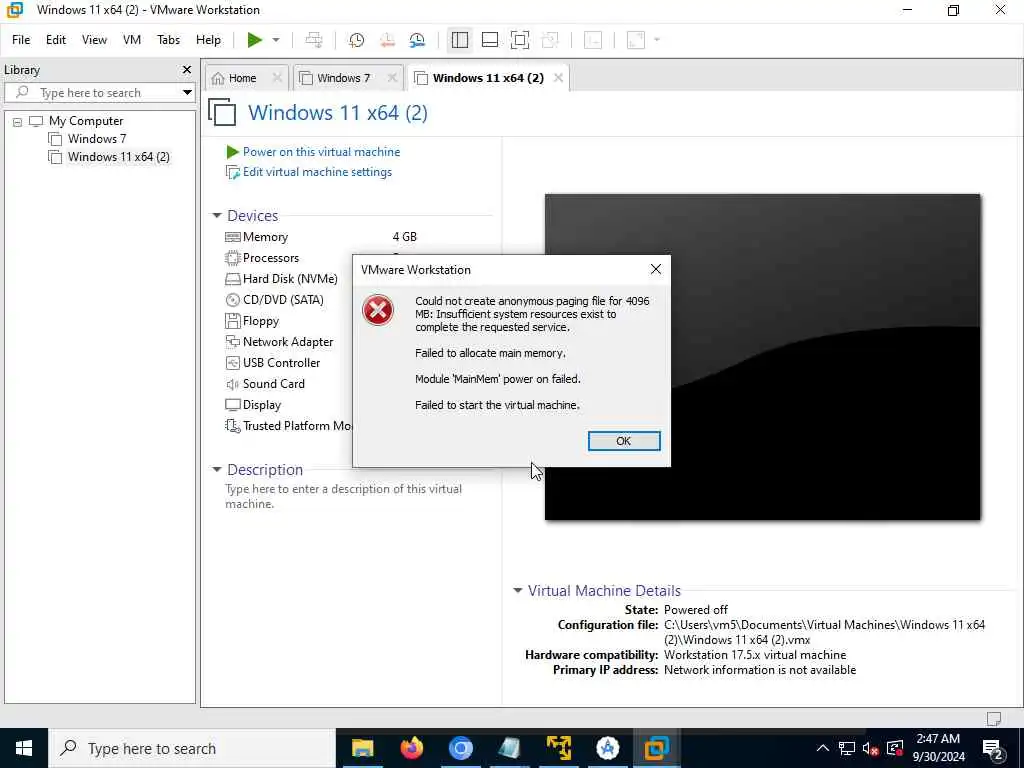Click the Unity mode toolbar icon

[x=550, y=40]
